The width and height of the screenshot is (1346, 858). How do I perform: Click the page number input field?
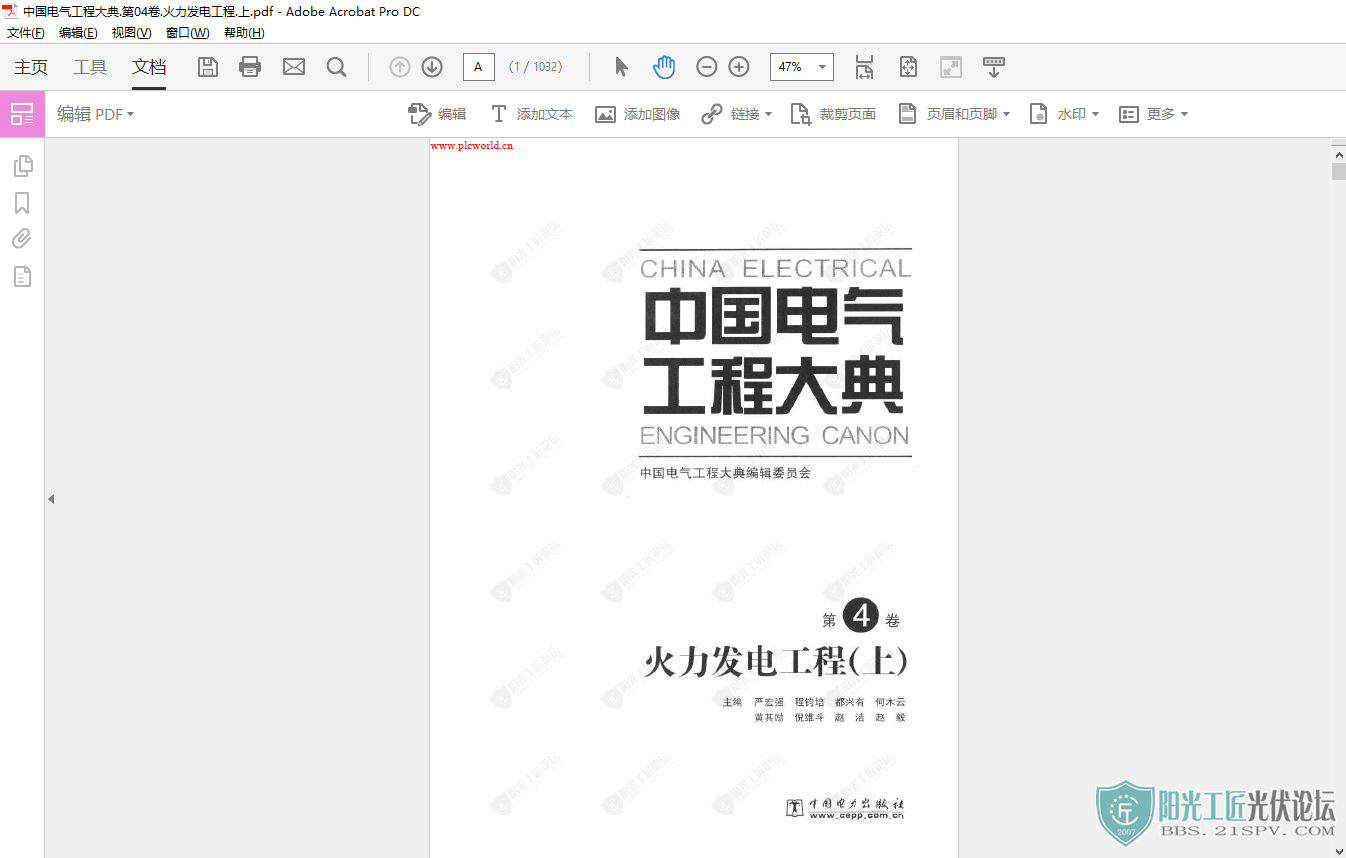[478, 67]
